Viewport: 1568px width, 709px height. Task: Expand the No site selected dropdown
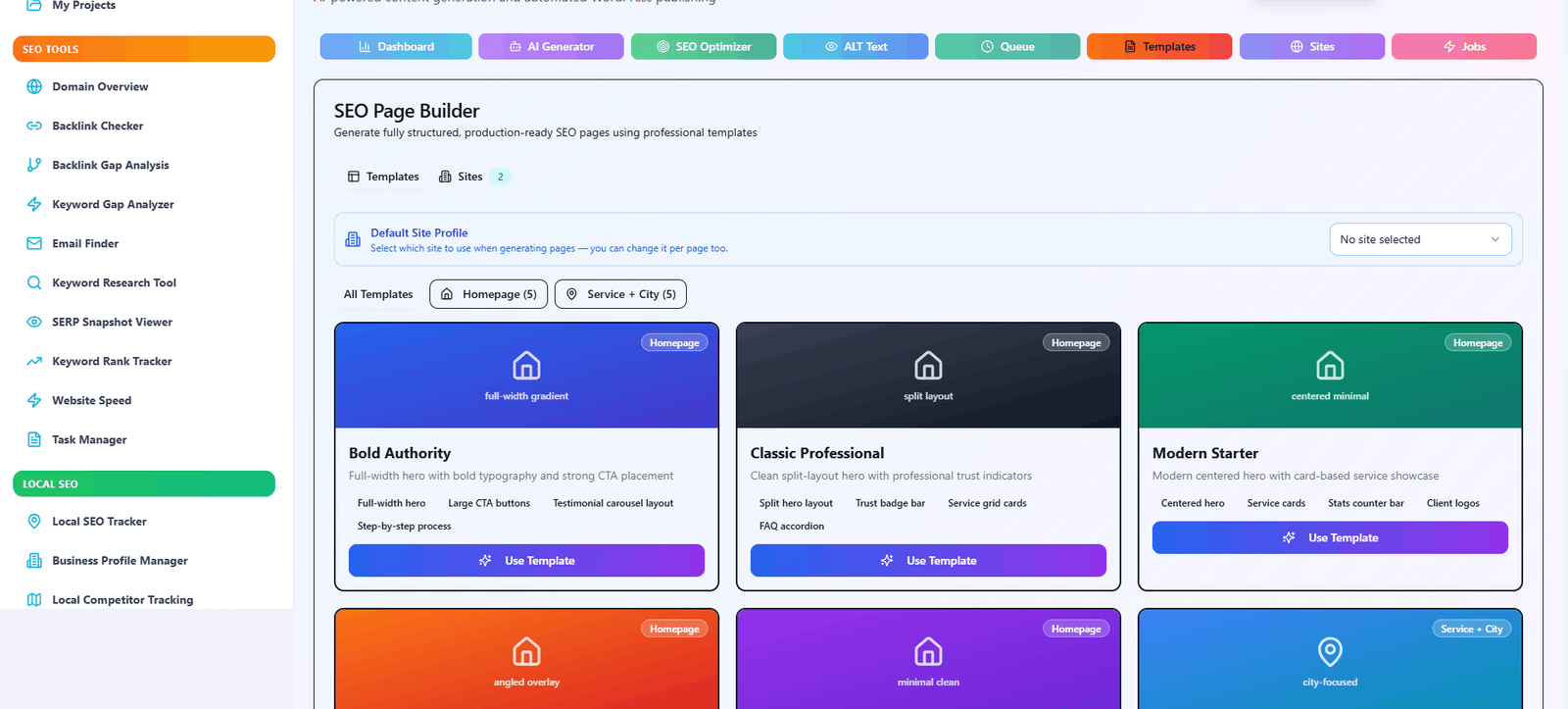(x=1419, y=239)
